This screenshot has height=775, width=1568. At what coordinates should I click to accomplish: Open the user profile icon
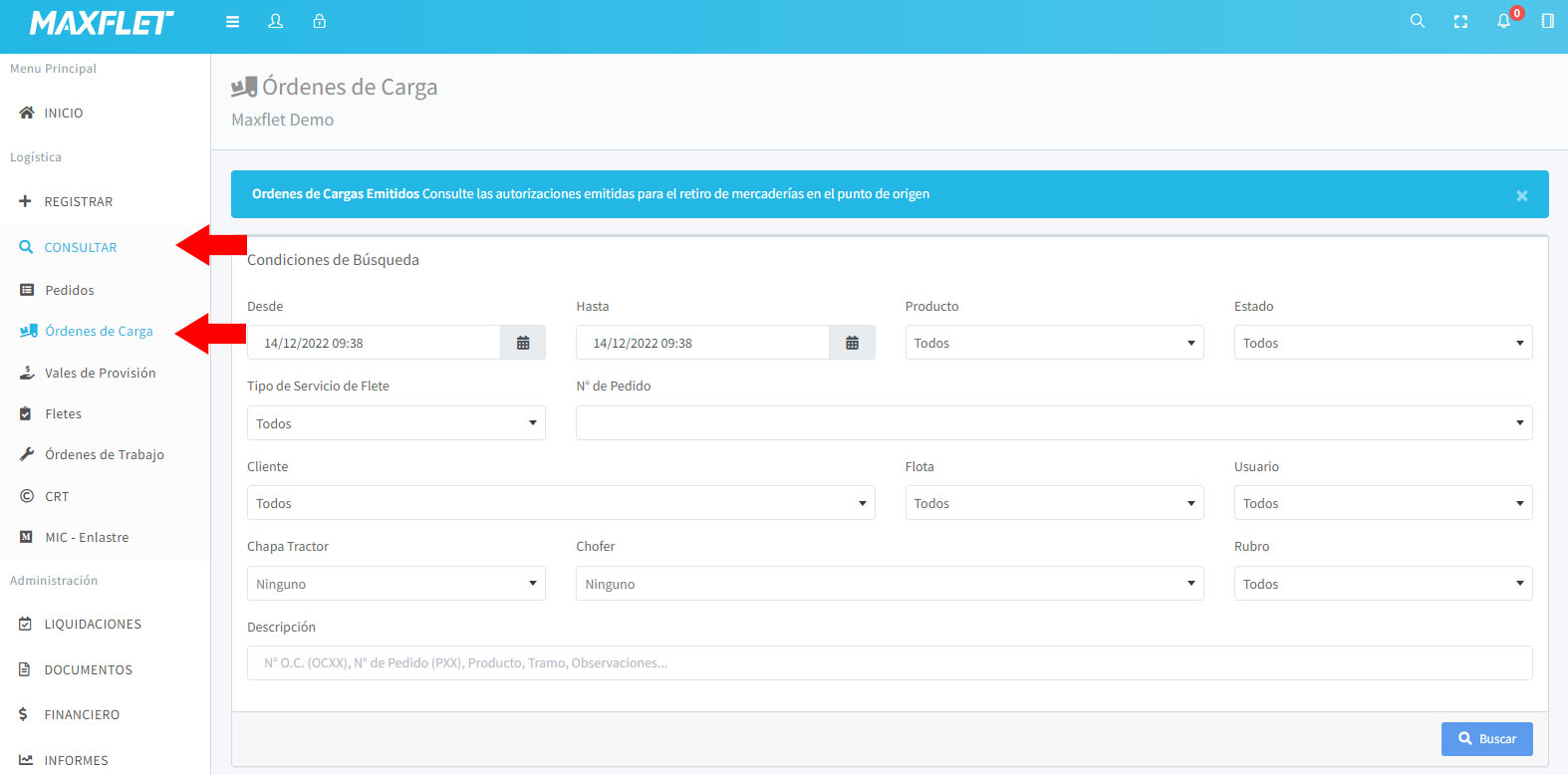click(x=276, y=21)
